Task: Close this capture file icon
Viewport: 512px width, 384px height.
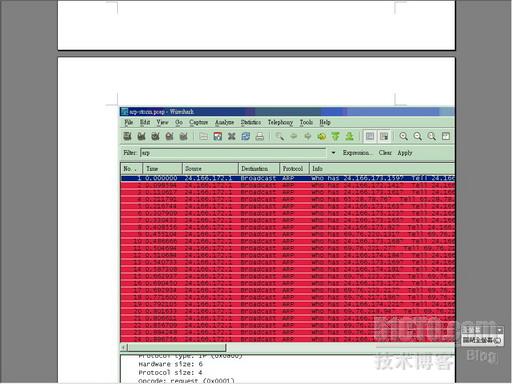Action: click(x=232, y=136)
